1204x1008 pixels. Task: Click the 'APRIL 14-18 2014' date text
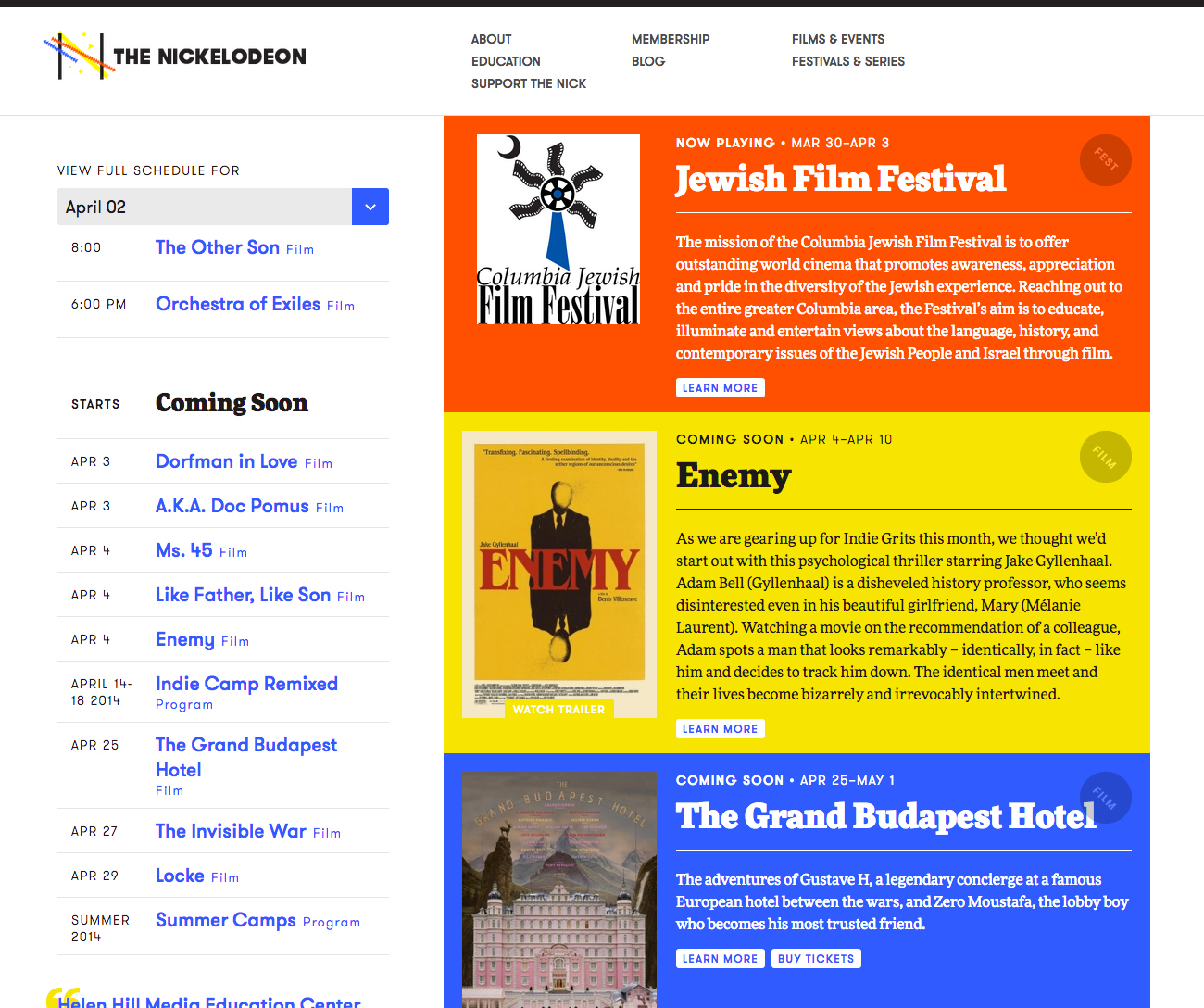coord(102,692)
